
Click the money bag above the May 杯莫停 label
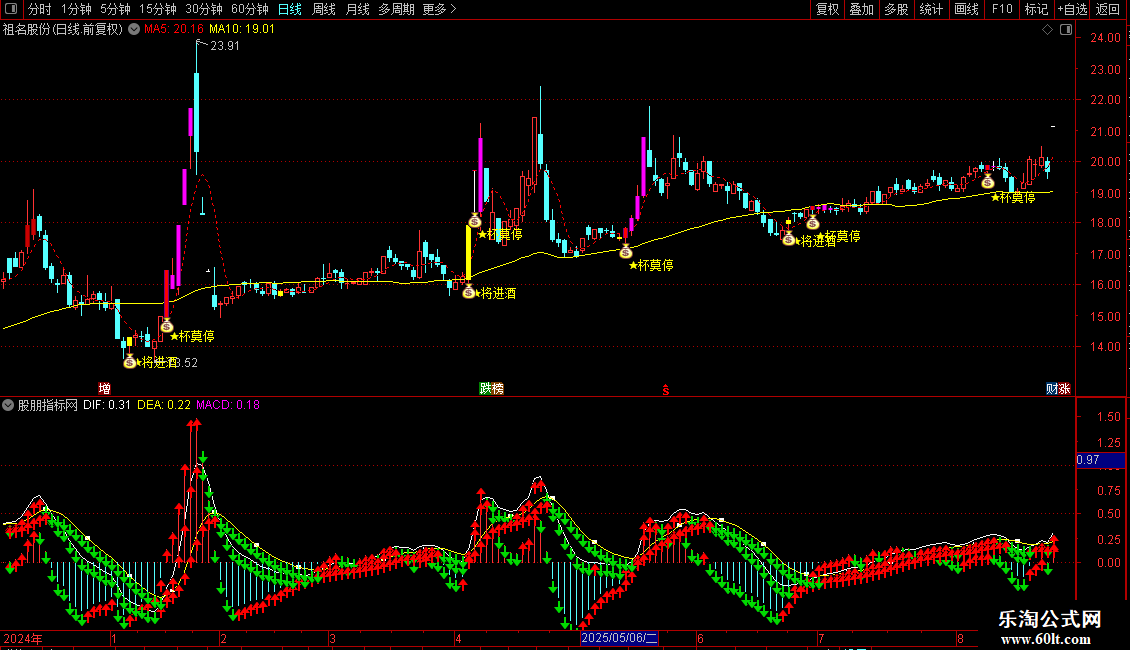(626, 251)
